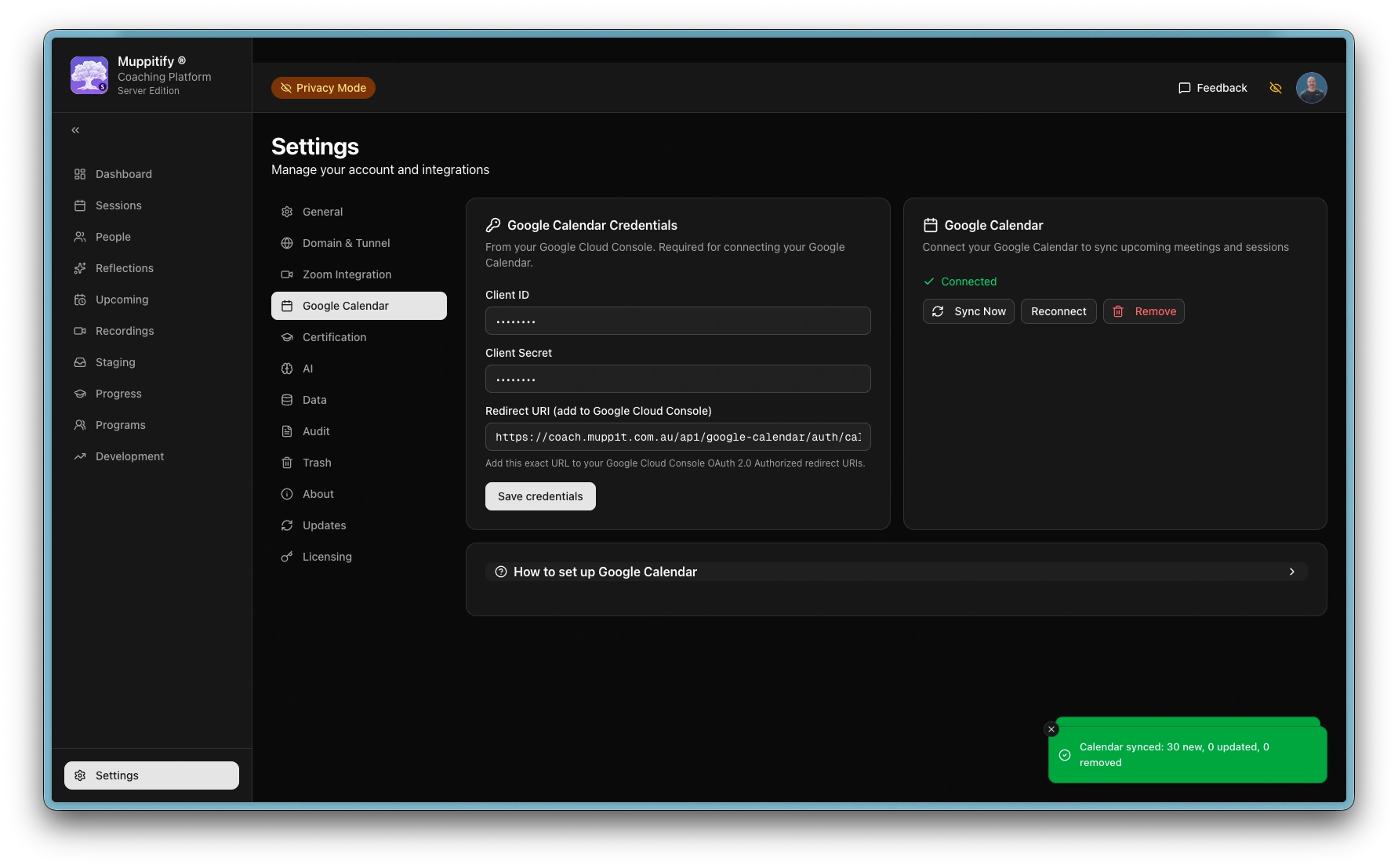Open the Feedback chat icon
Image resolution: width=1398 pixels, height=868 pixels.
pyautogui.click(x=1184, y=88)
